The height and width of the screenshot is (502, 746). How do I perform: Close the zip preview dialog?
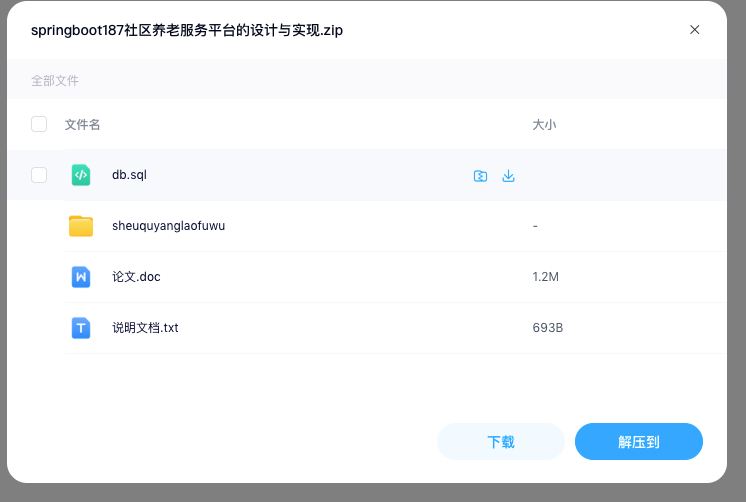click(x=695, y=30)
